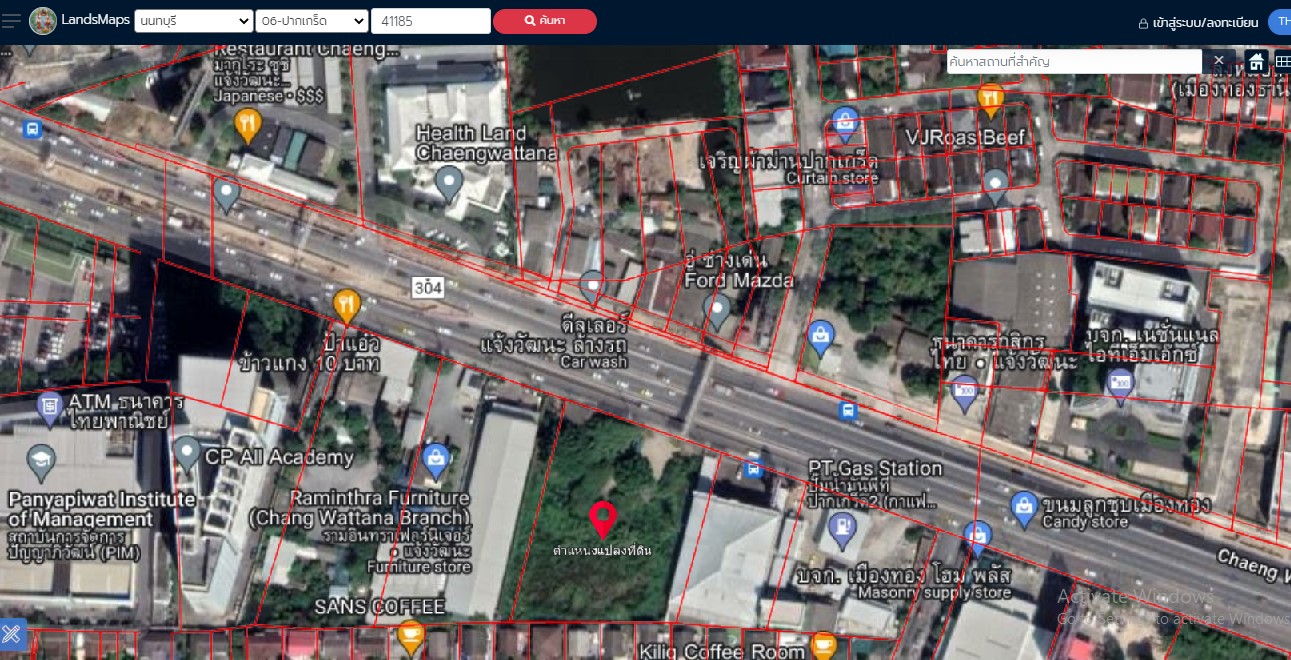Click the LandsMaps round logo emblem

point(43,21)
